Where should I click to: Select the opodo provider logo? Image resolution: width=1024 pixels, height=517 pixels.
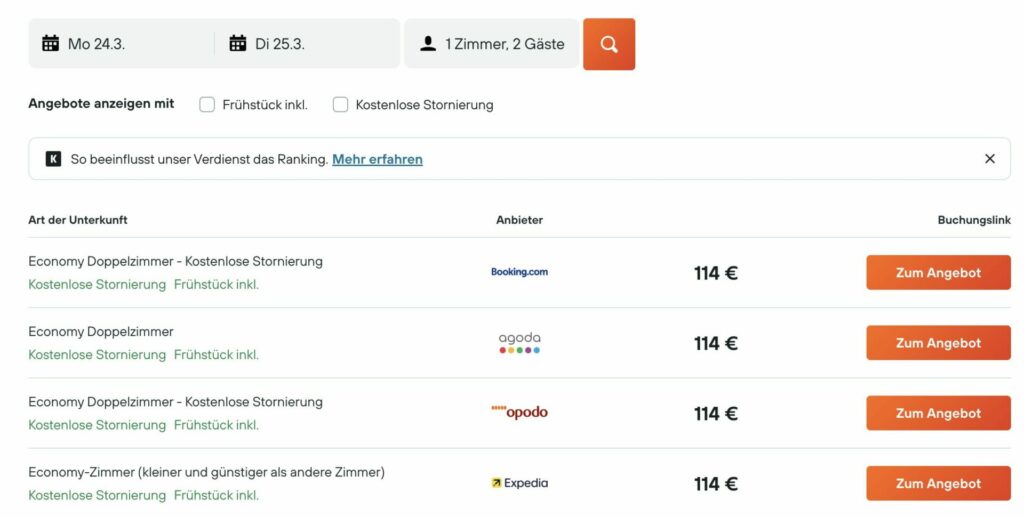point(519,412)
